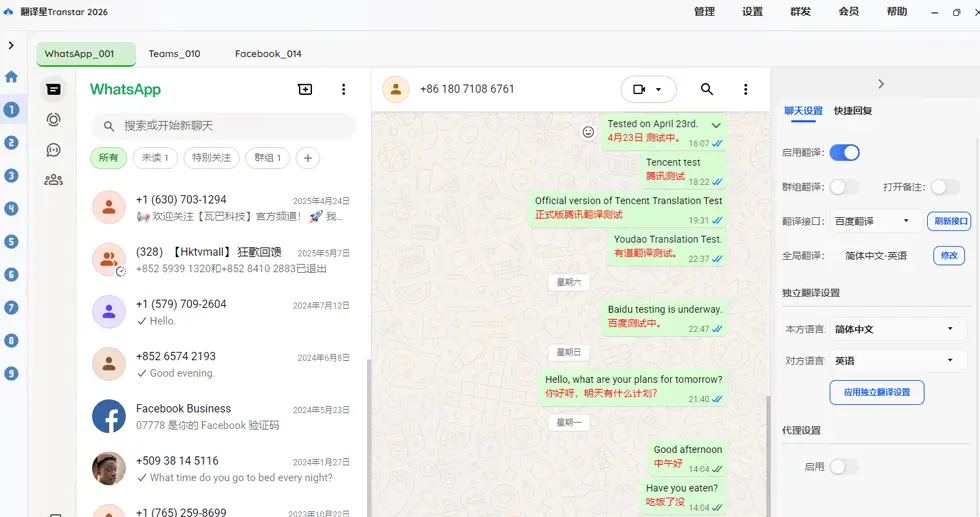The height and width of the screenshot is (517, 980).
Task: Collapse the right settings panel chevron
Action: click(x=881, y=84)
